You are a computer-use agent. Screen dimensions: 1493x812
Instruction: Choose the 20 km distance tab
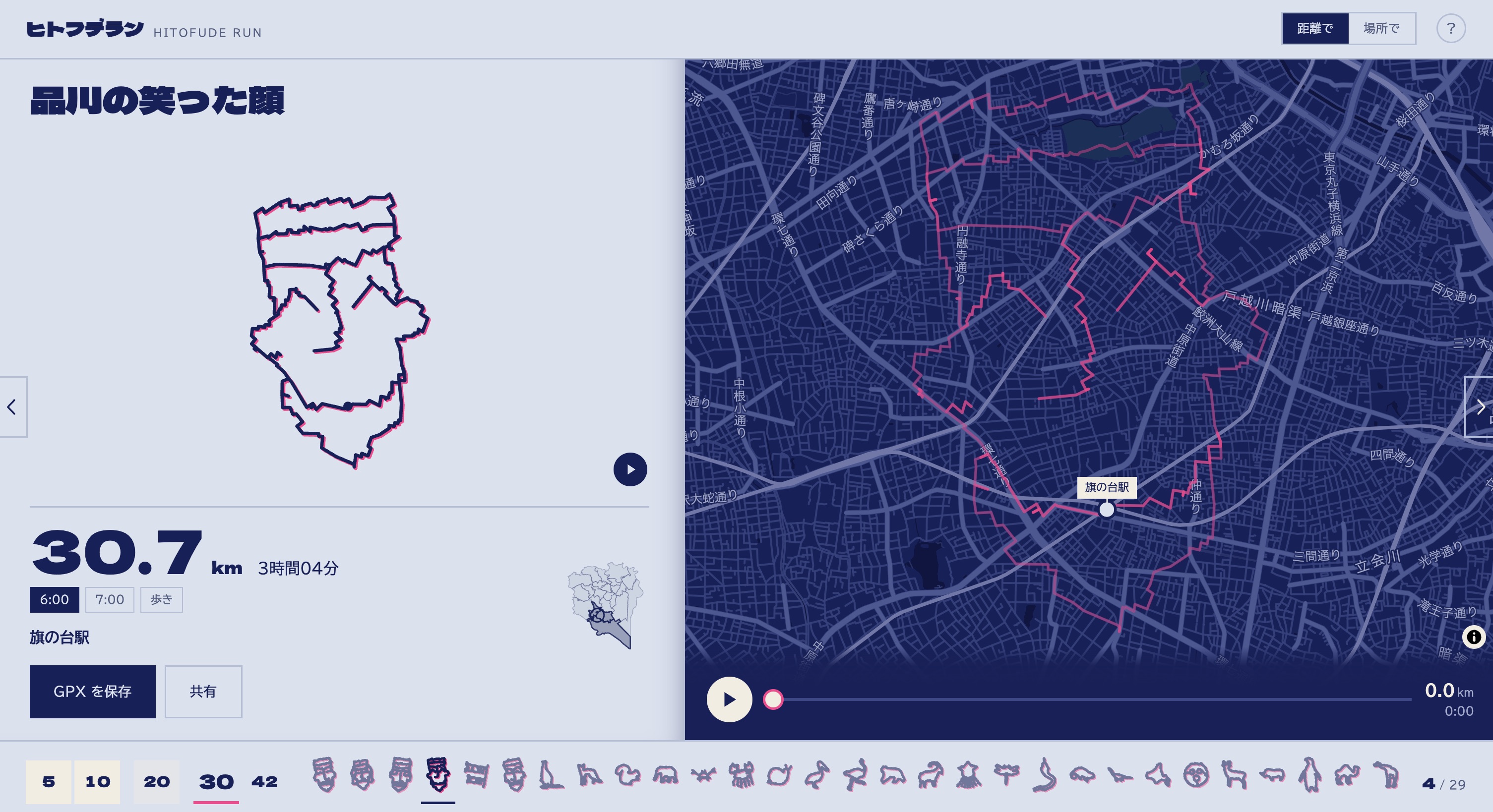(156, 782)
